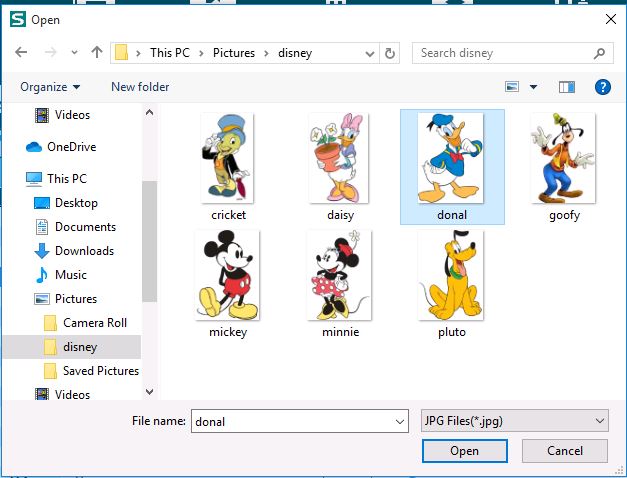627x478 pixels.
Task: Click the forward navigation arrow
Action: point(50,52)
